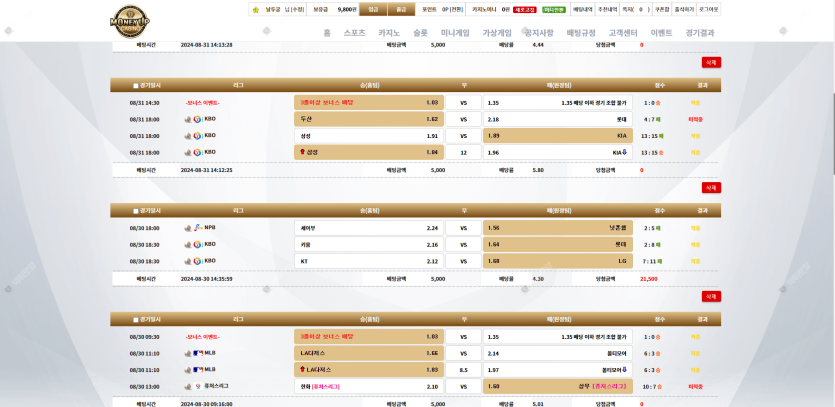Click the winning amount 21,500
This screenshot has width=835, height=407.
pos(649,279)
